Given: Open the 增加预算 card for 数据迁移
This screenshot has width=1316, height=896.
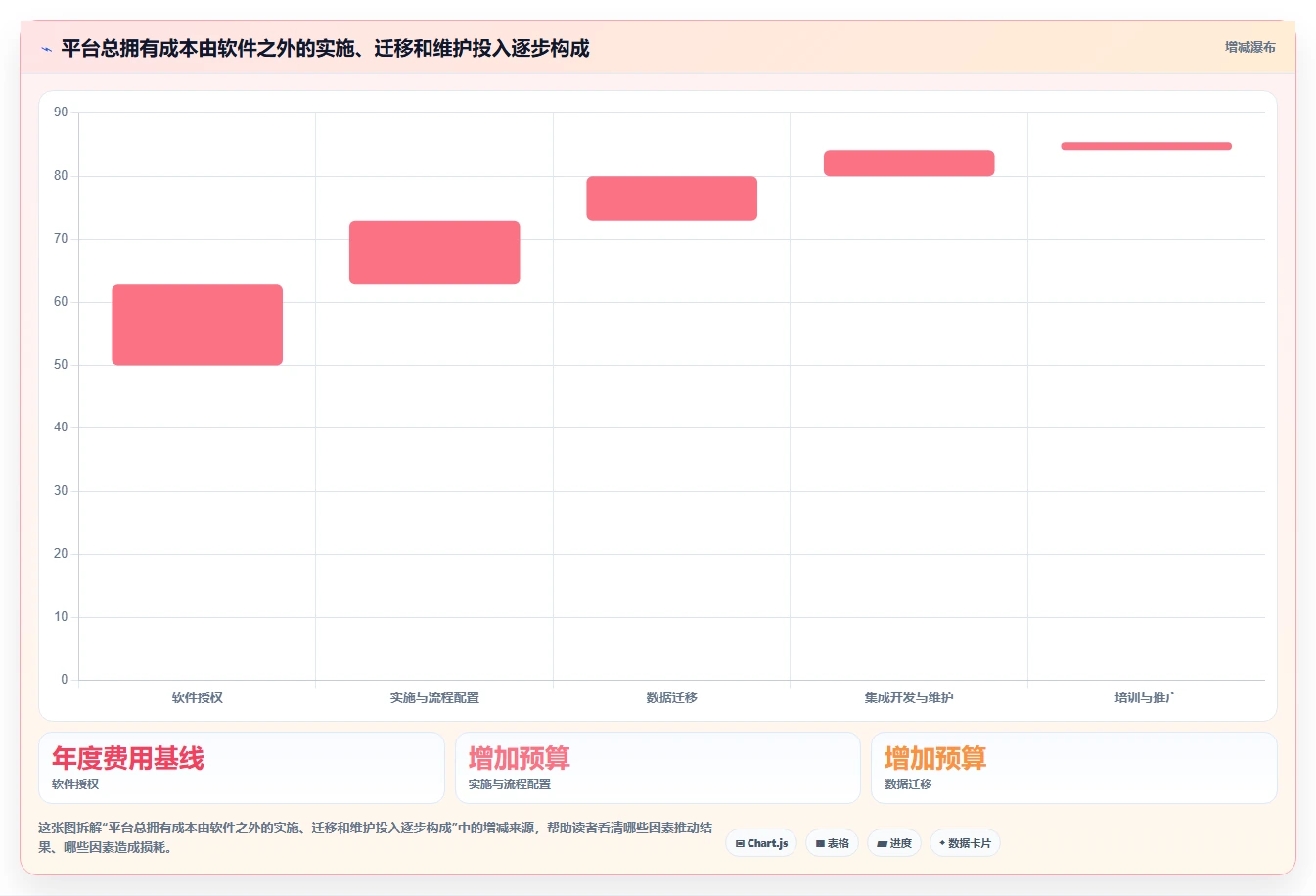Looking at the screenshot, I should pos(1074,768).
